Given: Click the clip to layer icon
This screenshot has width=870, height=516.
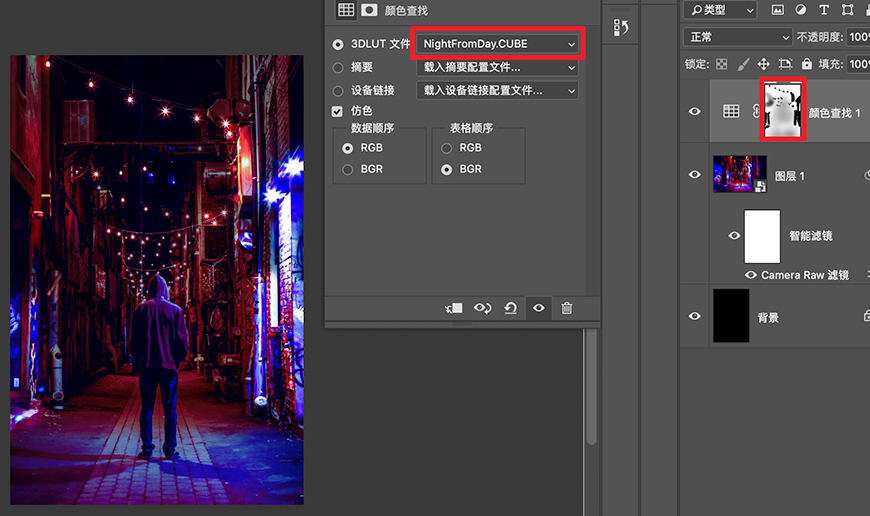Looking at the screenshot, I should pos(454,308).
